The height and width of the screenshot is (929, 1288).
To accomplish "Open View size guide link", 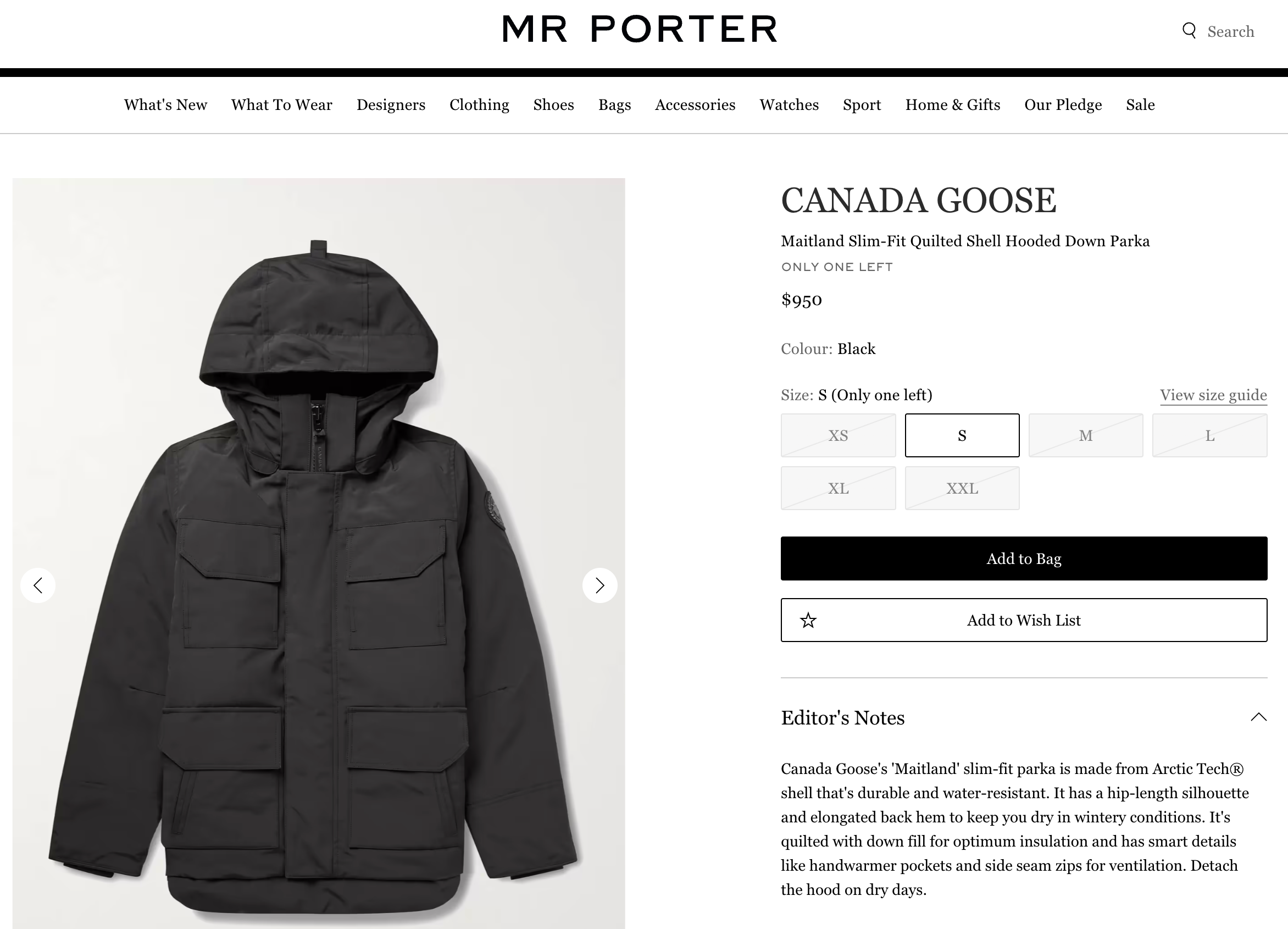I will pos(1213,395).
